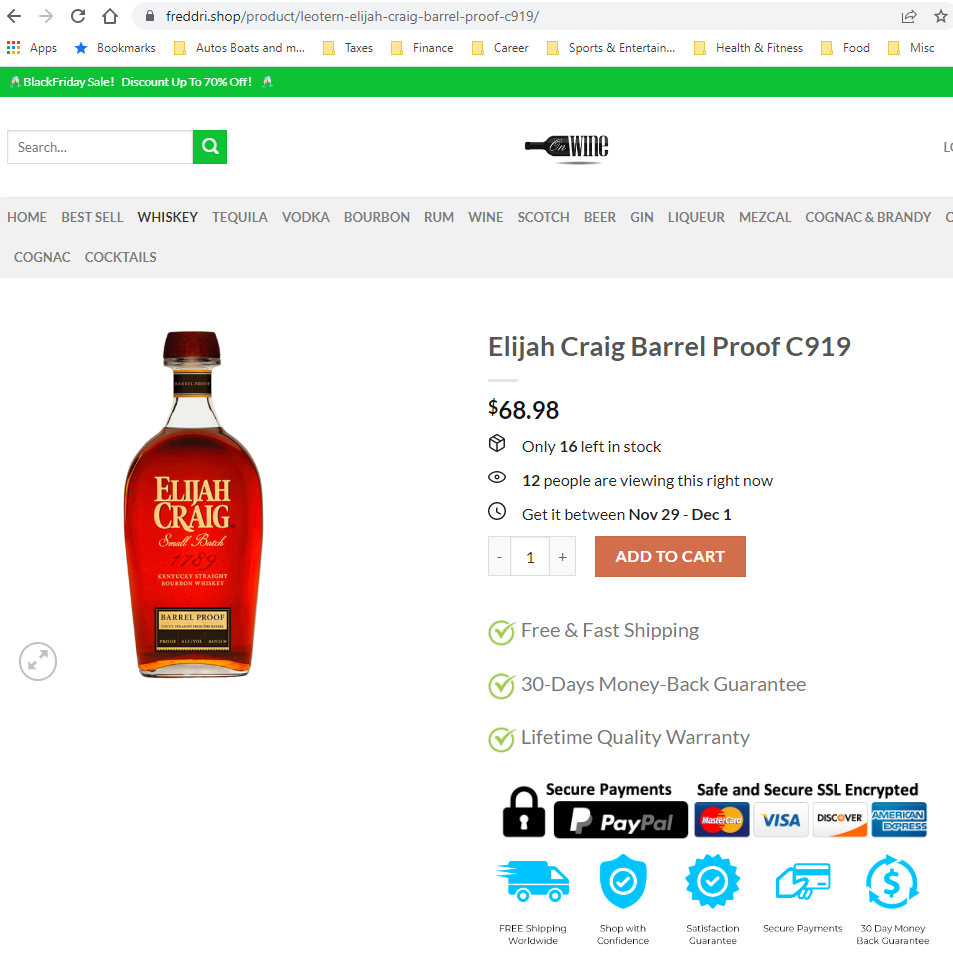
Task: Increase quantity with the plus button
Action: coord(562,556)
